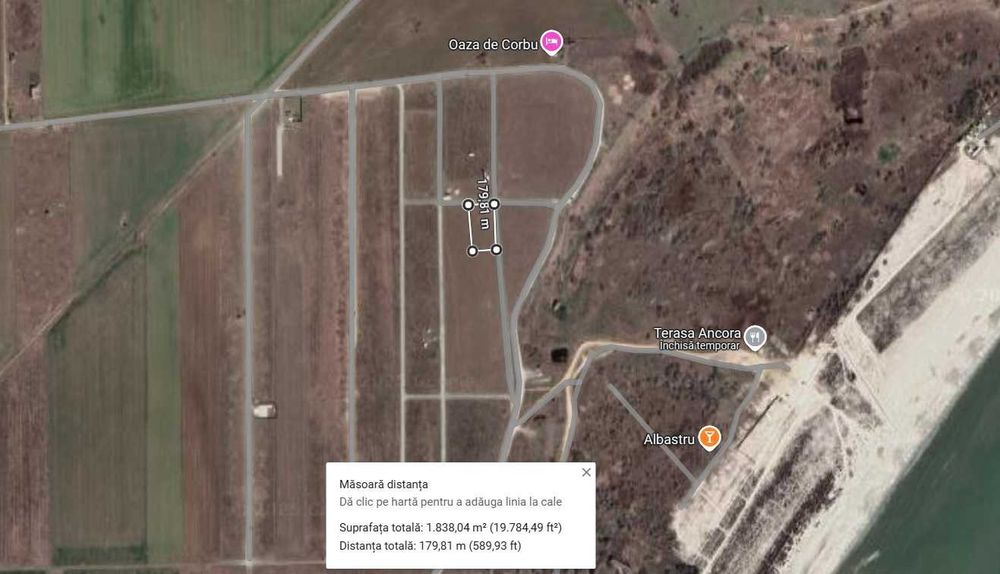Click the Distanța totală distance readout
Screen dimensions: 1000x574
[x=430, y=546]
